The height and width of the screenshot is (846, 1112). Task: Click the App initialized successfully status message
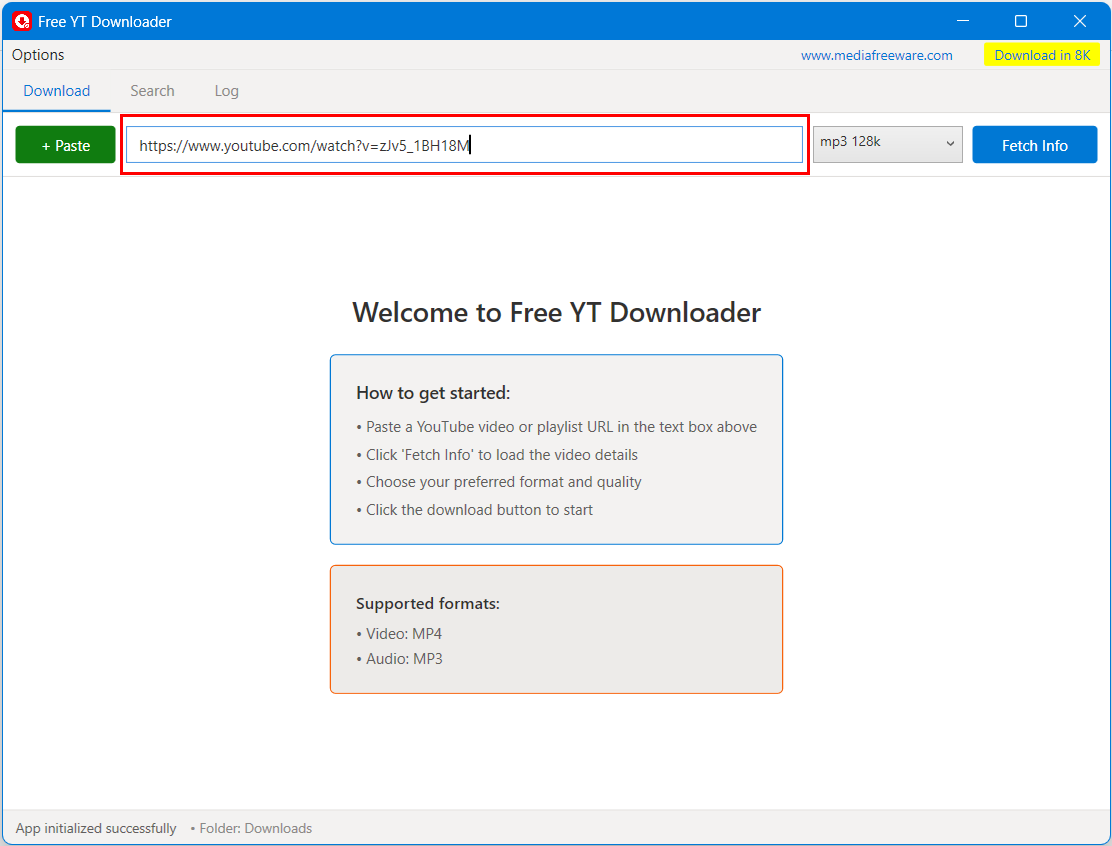coord(96,828)
